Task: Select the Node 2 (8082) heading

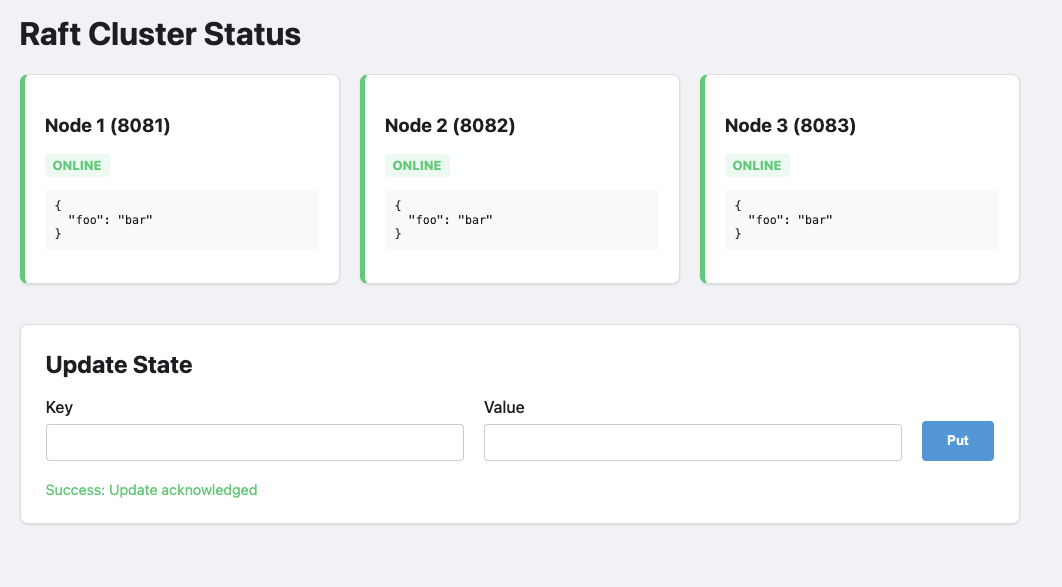Action: 450,126
